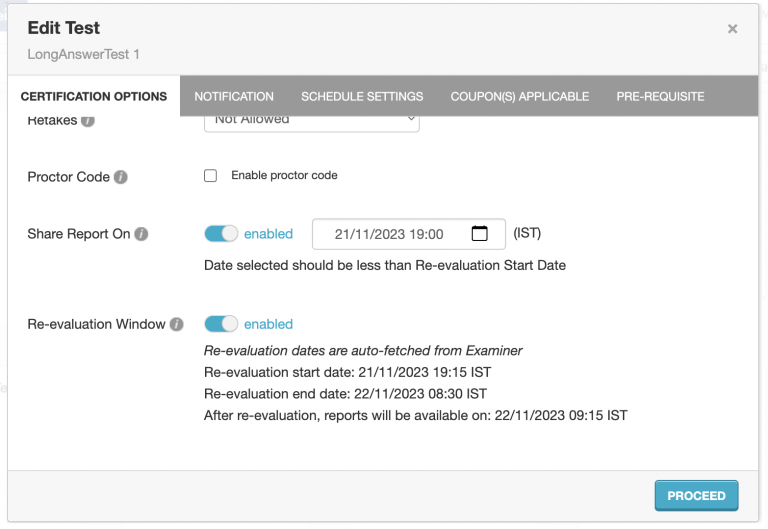Go to Coupon(s) Applicable tab

pyautogui.click(x=519, y=97)
